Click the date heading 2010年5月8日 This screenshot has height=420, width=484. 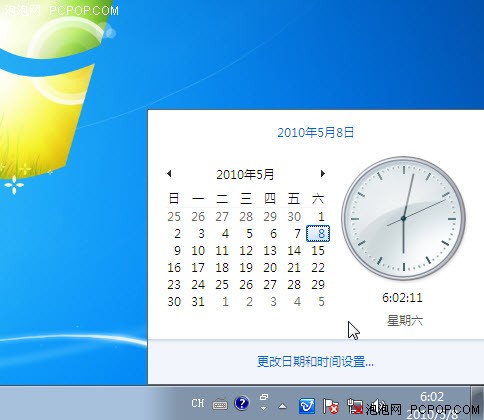316,133
